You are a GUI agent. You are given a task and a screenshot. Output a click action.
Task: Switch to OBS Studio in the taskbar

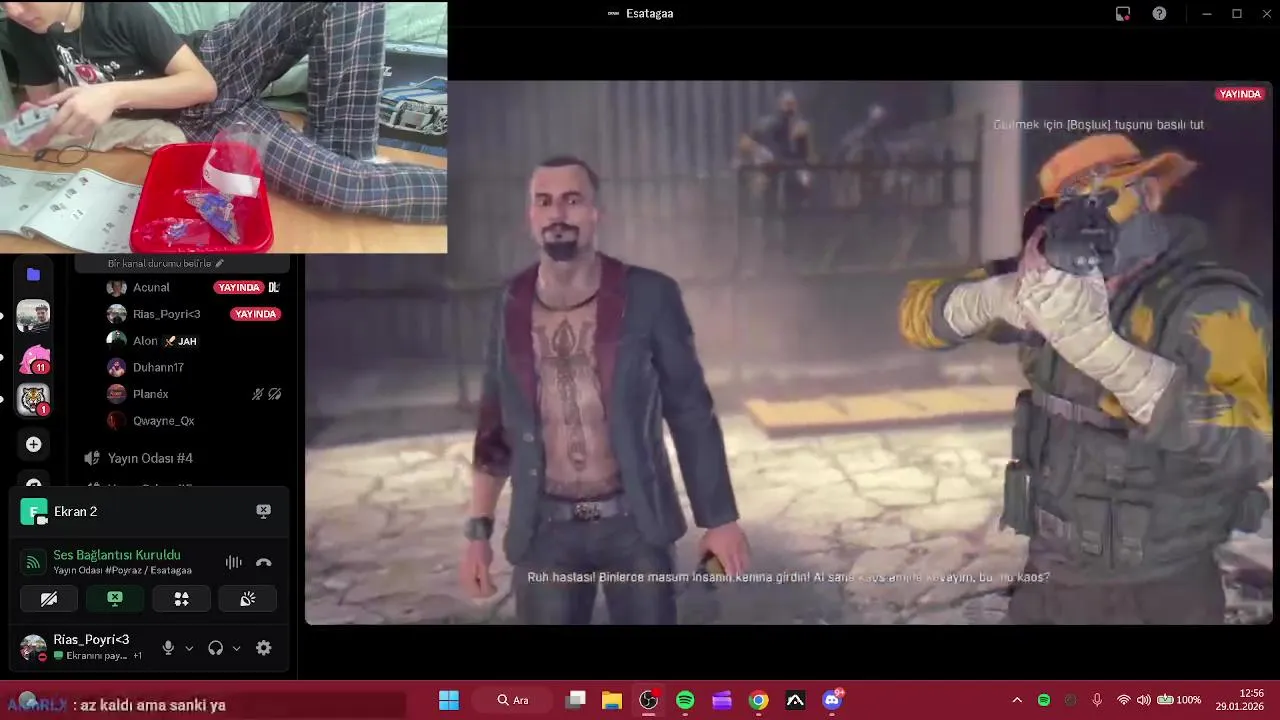[x=648, y=700]
